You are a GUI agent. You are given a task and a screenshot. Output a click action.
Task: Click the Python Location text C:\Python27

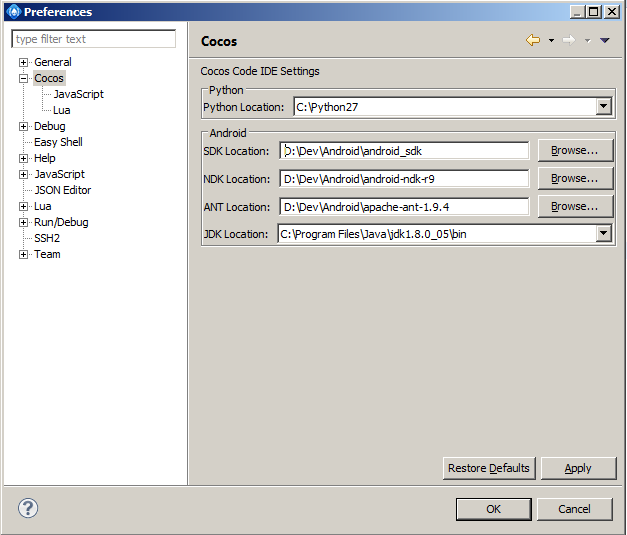[x=327, y=107]
